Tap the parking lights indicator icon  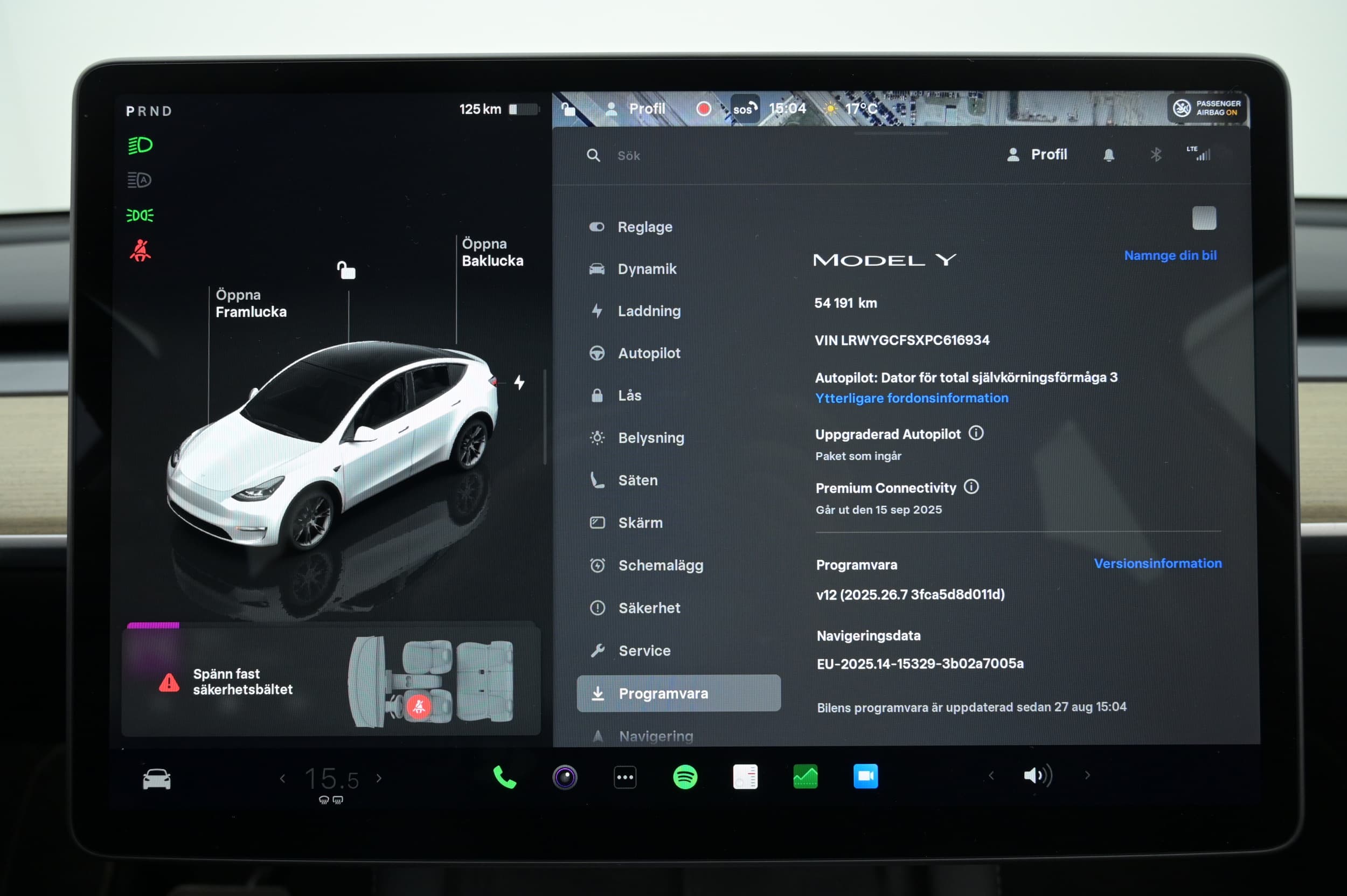point(140,216)
